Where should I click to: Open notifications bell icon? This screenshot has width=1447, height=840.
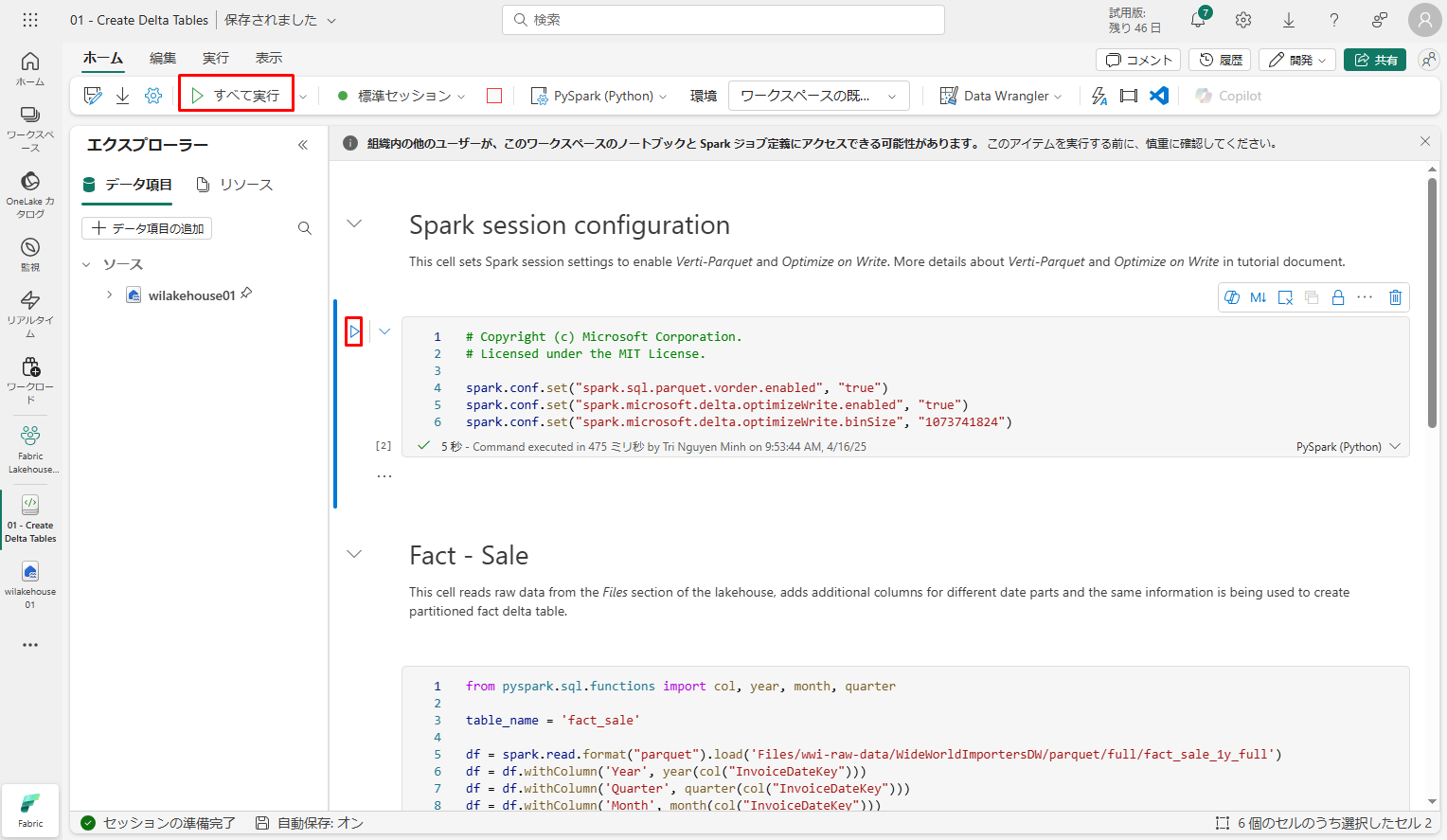point(1198,20)
